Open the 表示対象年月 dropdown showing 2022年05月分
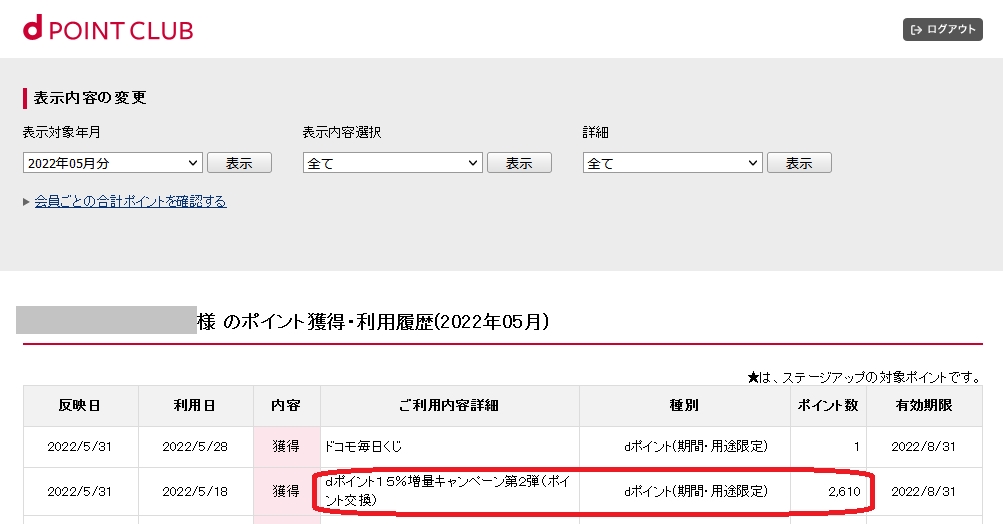Viewport: 1003px width, 524px height. coord(113,163)
